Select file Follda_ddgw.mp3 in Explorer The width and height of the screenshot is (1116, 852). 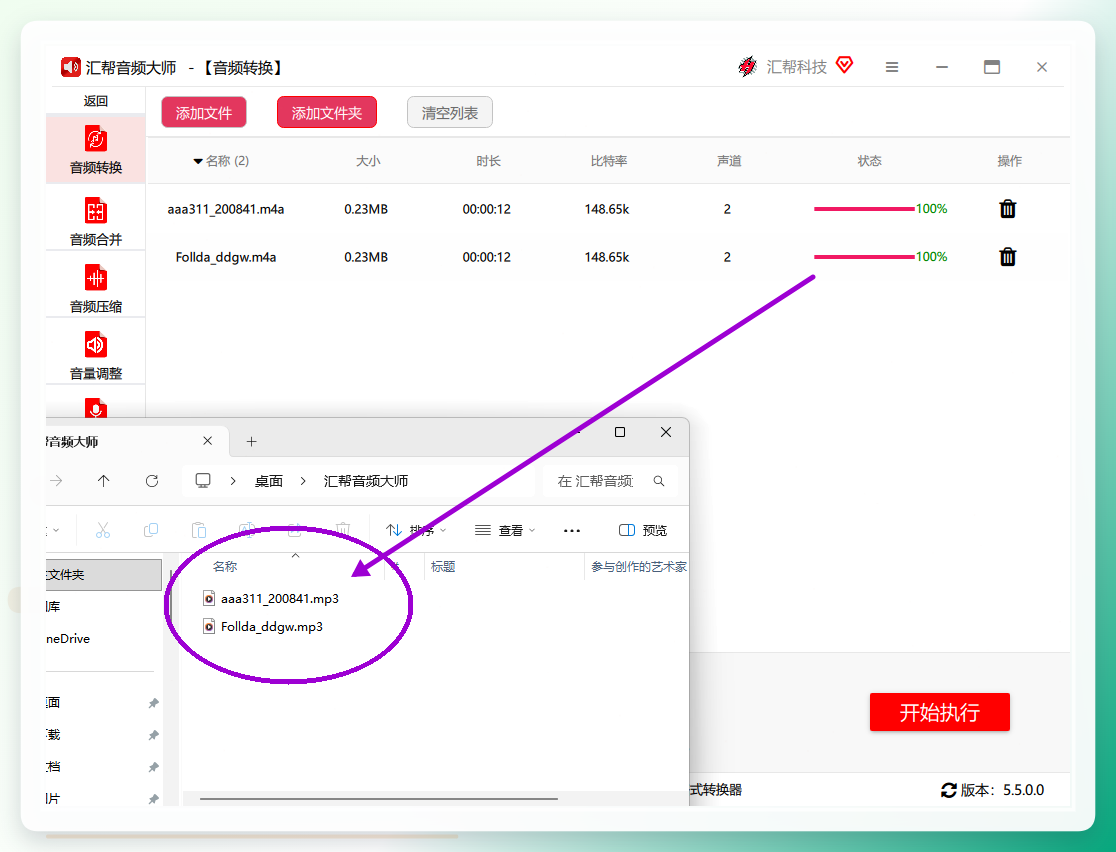tap(263, 626)
